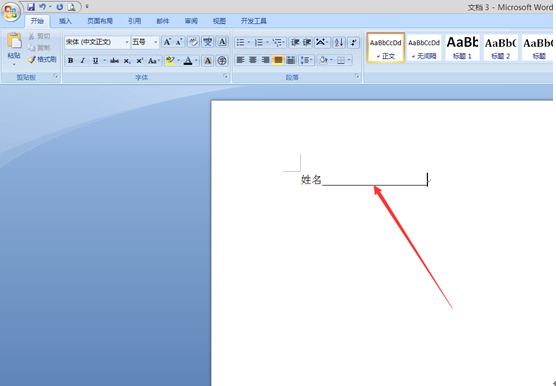Apply superscript formatting
This screenshot has height=386, width=556.
140,61
